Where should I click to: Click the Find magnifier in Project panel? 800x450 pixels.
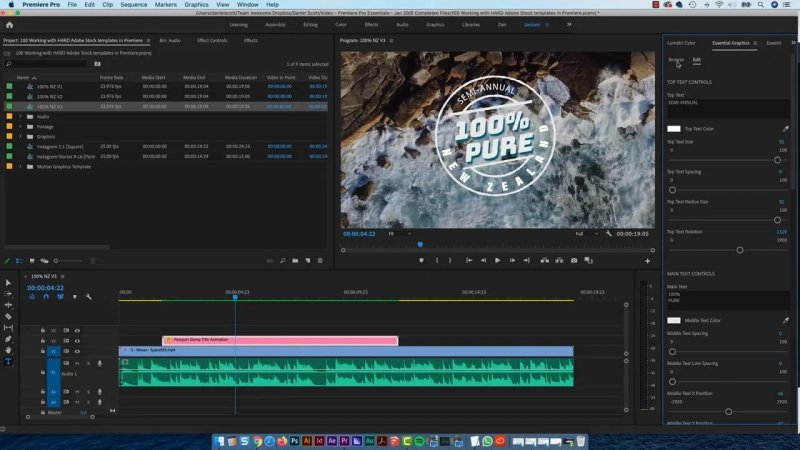[x=282, y=261]
